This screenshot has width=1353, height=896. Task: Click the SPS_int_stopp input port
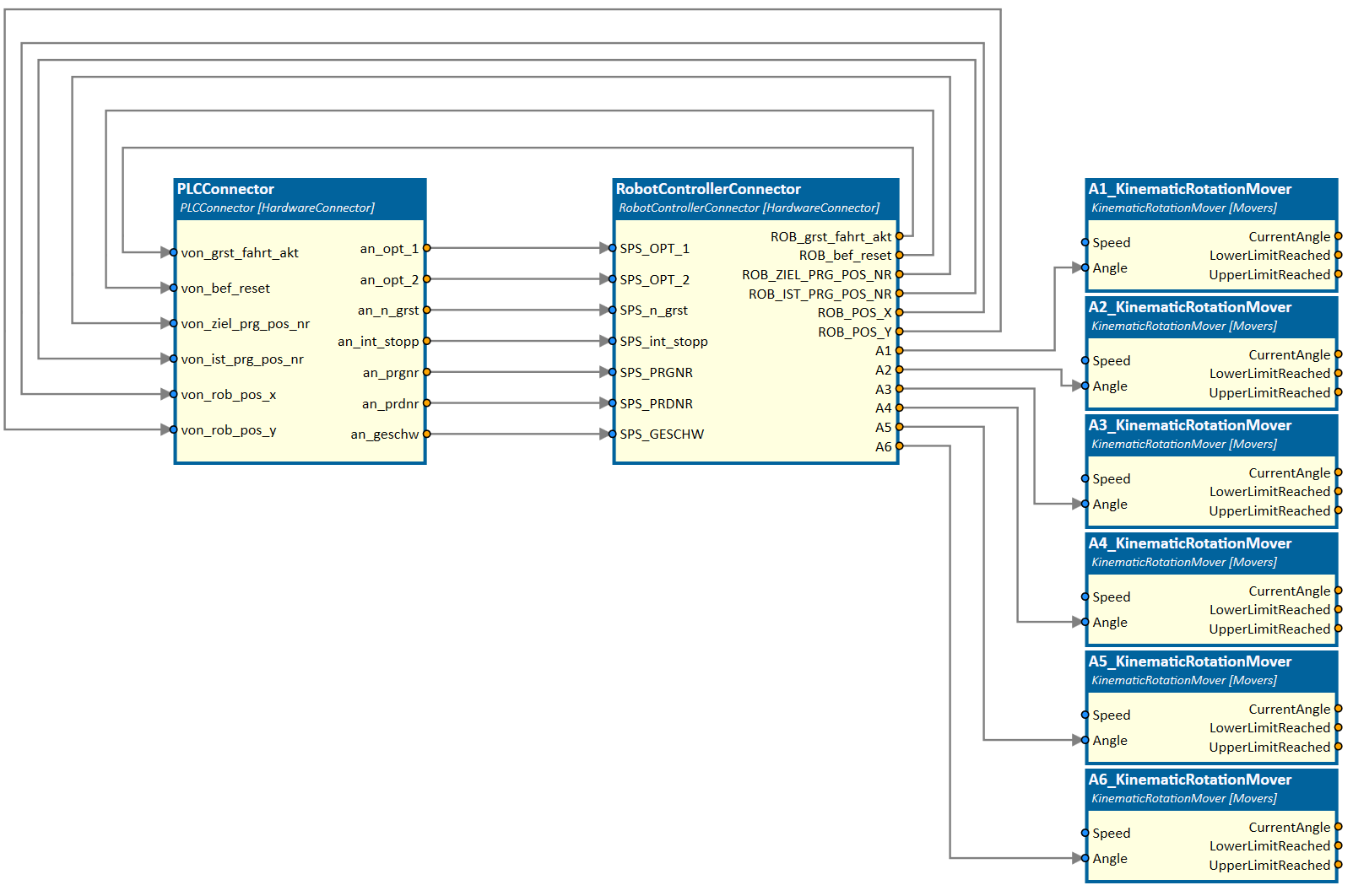tap(613, 341)
